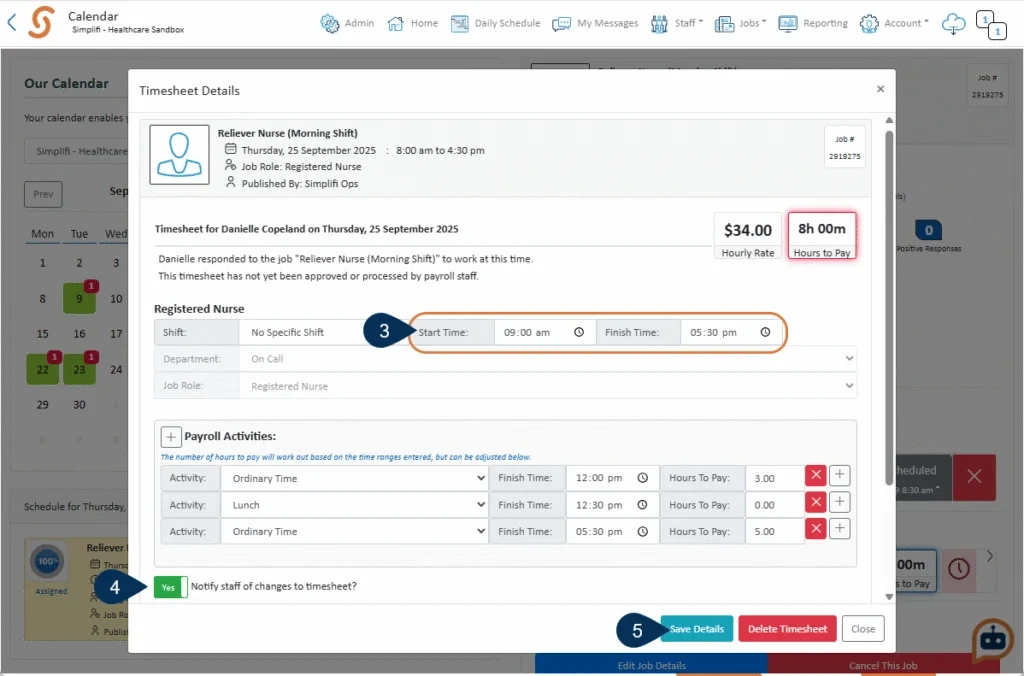Use the dialog vertical scrollbar
This screenshot has height=676, width=1024.
(889, 307)
